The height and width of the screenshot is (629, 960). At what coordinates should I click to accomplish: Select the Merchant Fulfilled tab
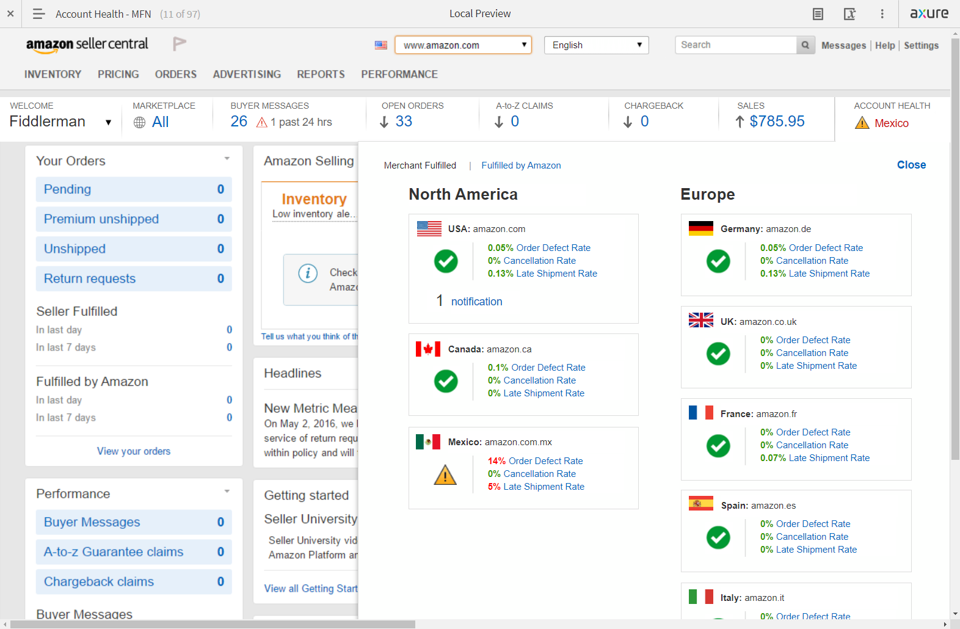(x=420, y=165)
